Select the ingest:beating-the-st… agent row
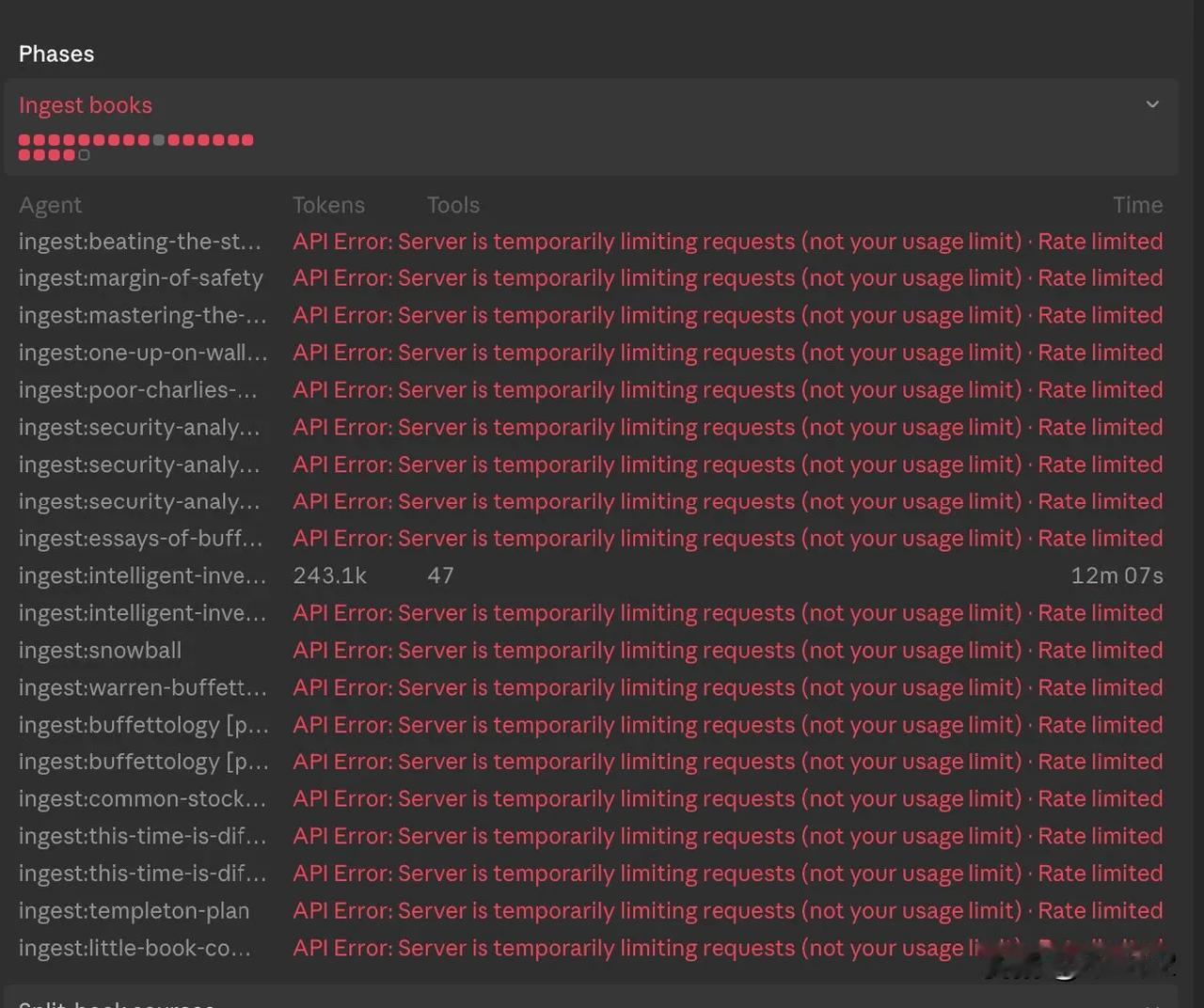This screenshot has height=1008, width=1204. coord(591,242)
